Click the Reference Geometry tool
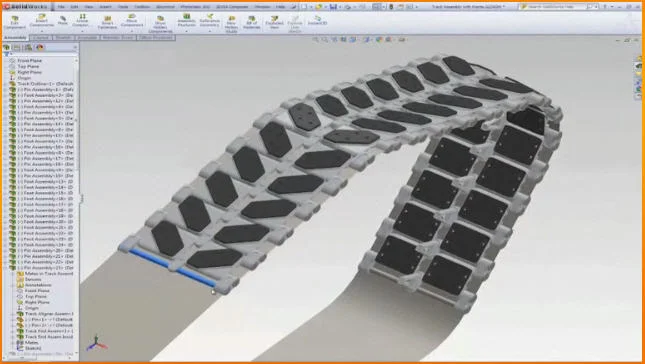The height and width of the screenshot is (364, 645). pos(210,20)
